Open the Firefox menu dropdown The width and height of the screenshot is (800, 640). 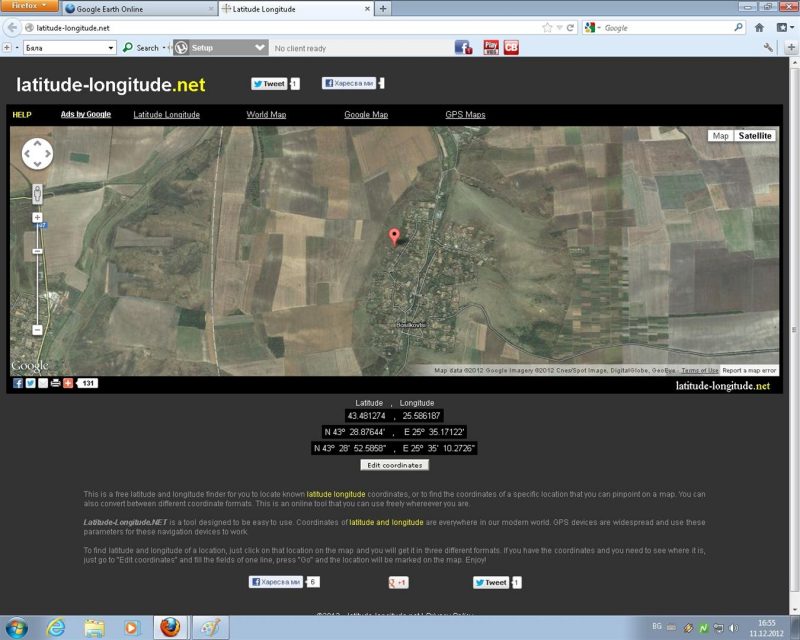pos(29,7)
